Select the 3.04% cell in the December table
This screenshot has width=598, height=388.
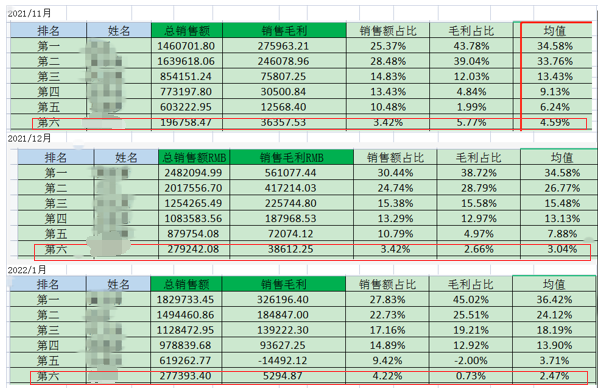pyautogui.click(x=562, y=249)
